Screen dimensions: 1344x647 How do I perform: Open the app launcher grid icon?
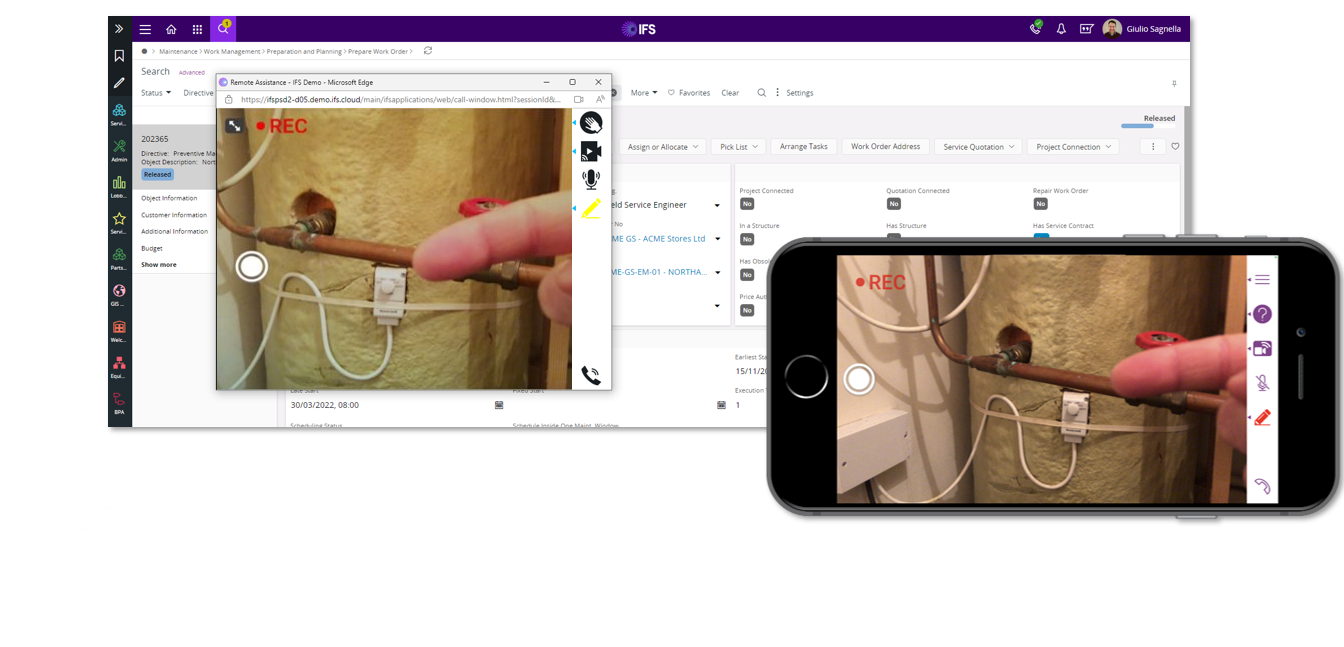(197, 28)
